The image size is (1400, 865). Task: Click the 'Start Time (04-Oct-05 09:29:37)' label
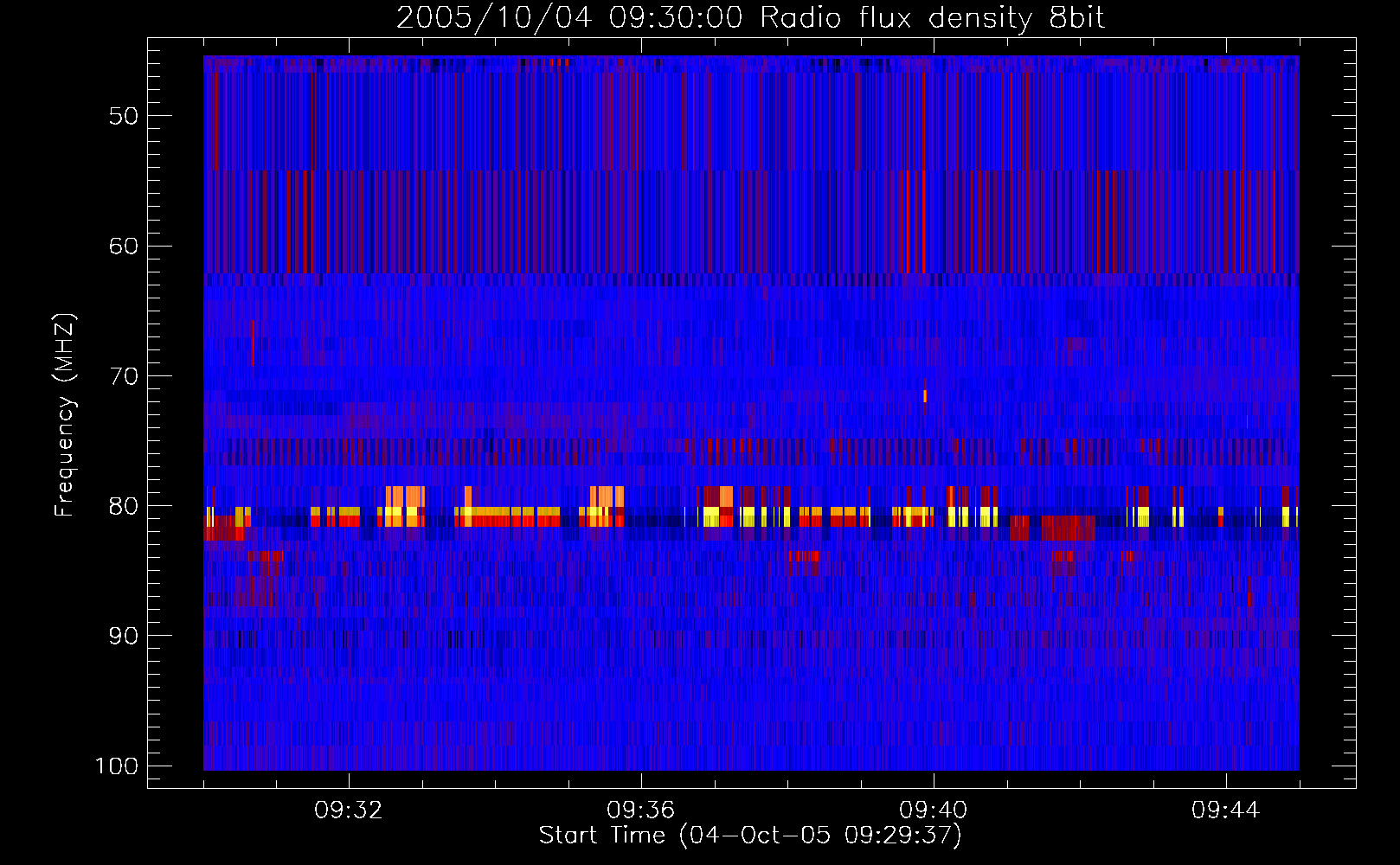(x=750, y=836)
